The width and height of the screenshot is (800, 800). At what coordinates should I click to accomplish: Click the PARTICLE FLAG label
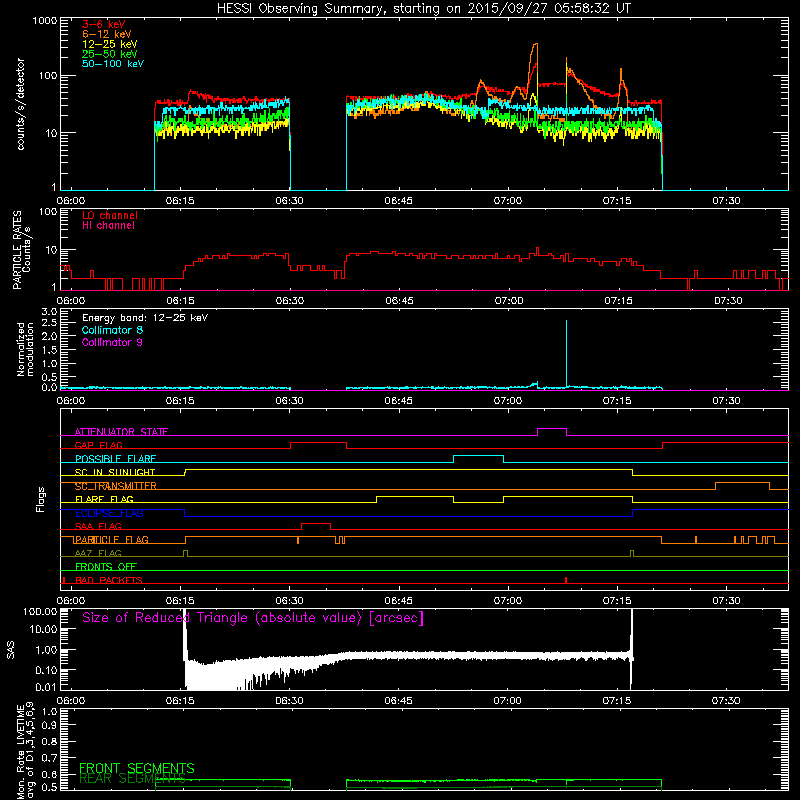tap(111, 540)
